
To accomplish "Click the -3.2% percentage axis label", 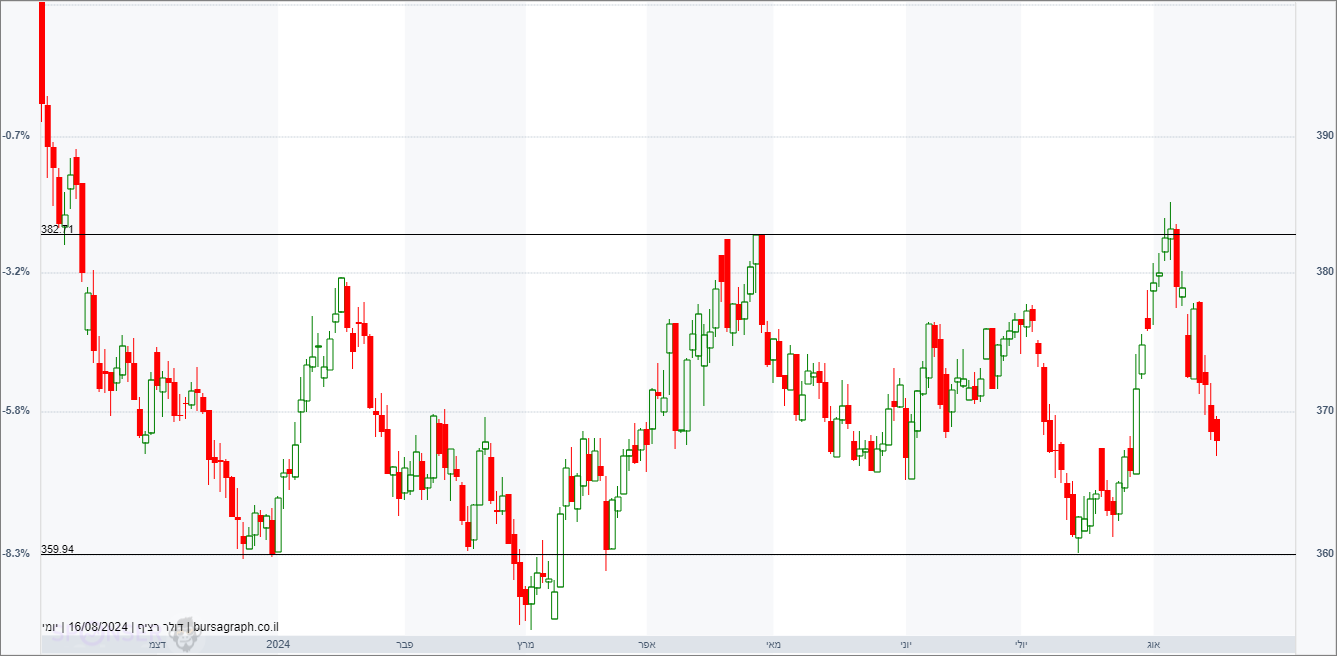I will pos(16,271).
